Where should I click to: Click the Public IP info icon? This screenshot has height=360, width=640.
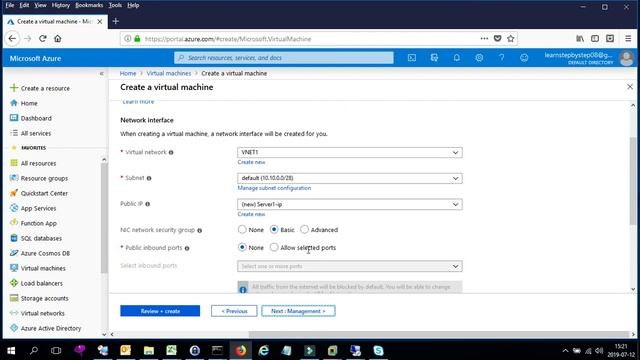coord(148,204)
